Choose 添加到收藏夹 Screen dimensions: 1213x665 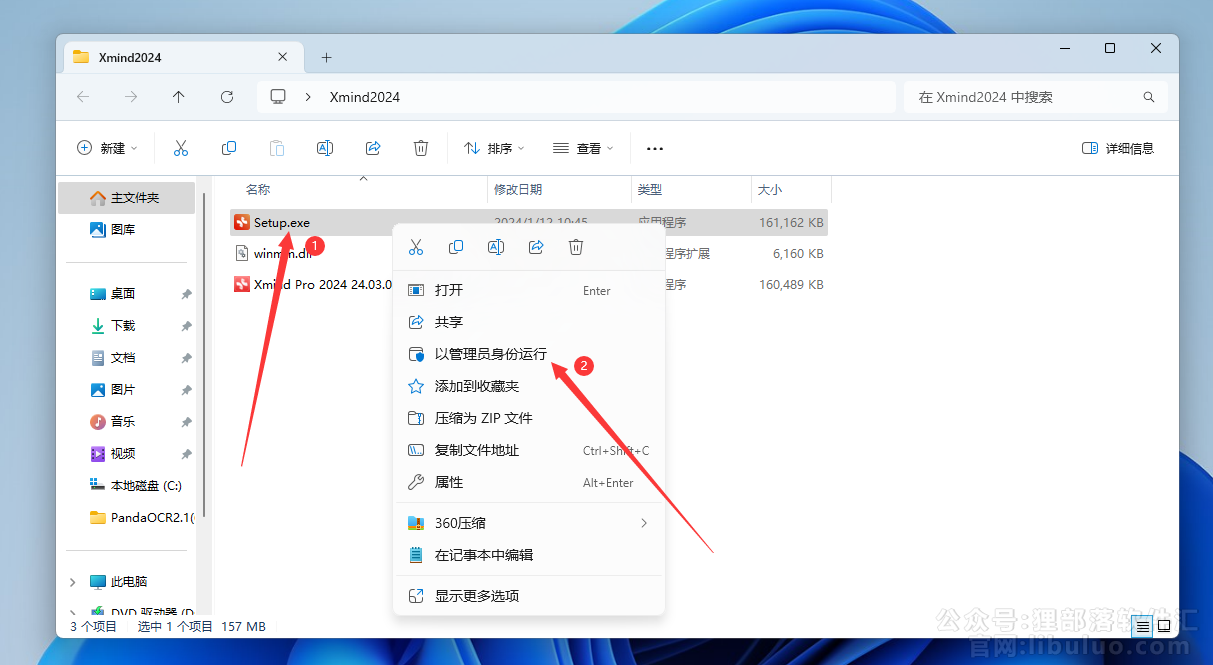point(529,386)
